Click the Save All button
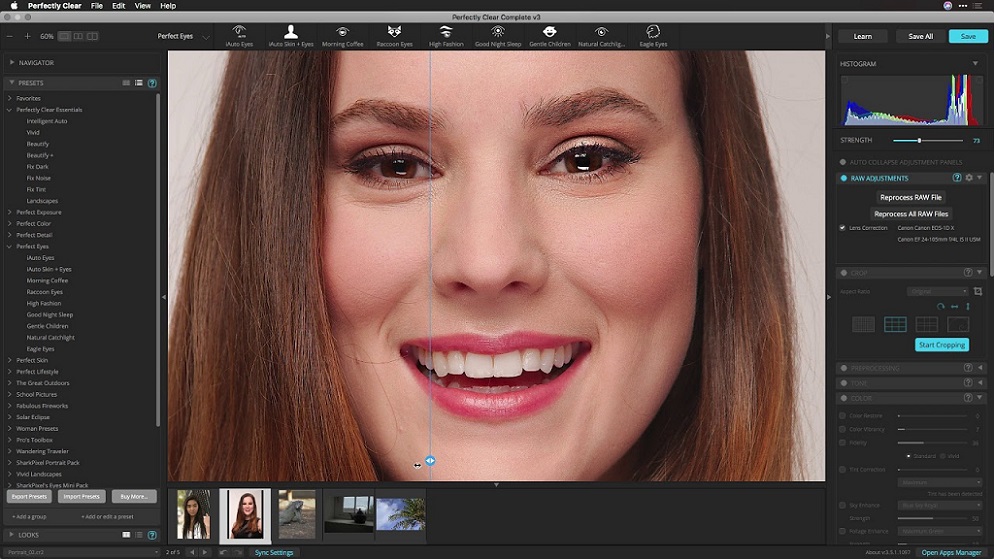This screenshot has height=559, width=994. click(x=920, y=36)
